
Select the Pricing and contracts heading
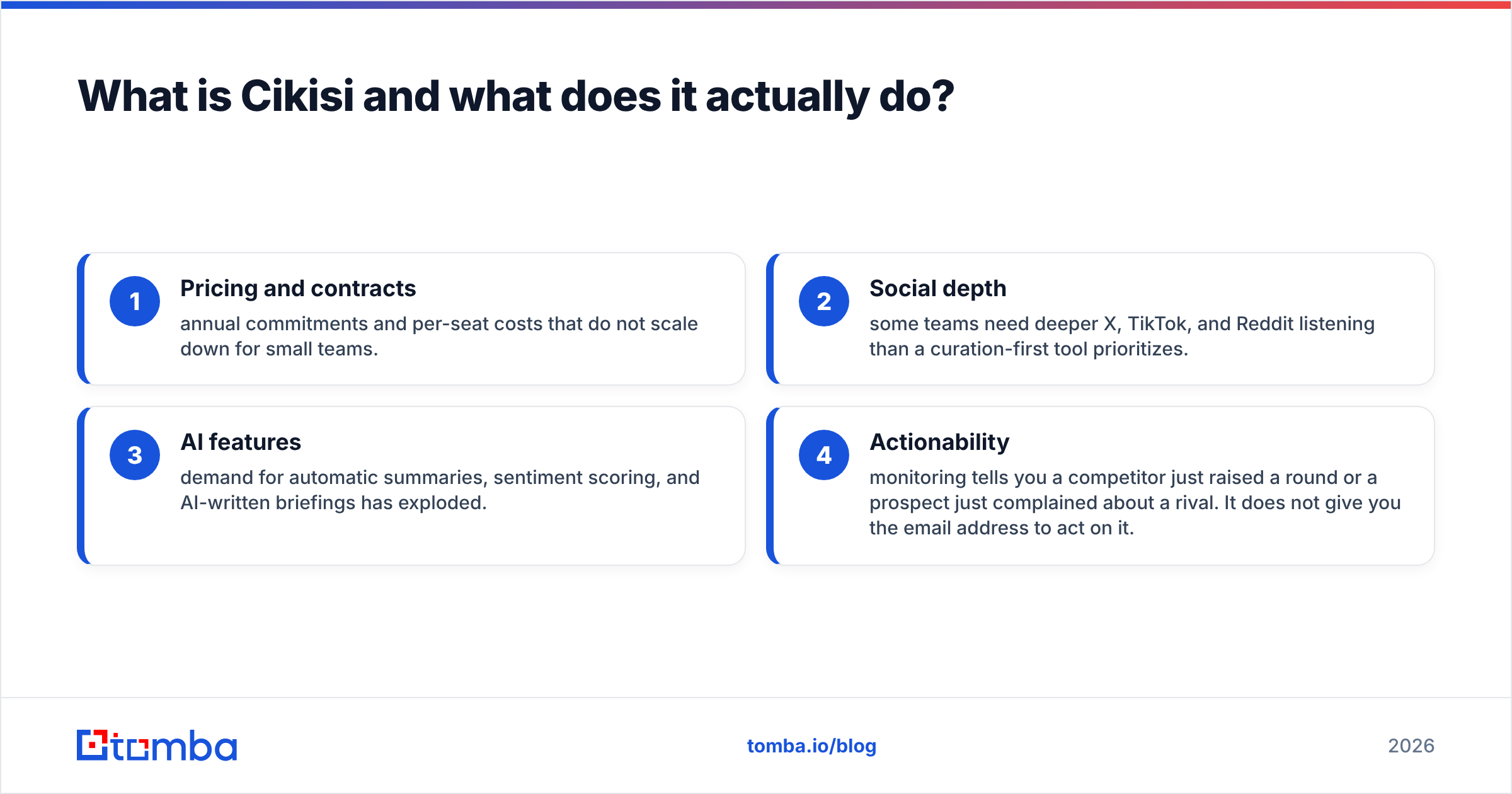coord(298,289)
